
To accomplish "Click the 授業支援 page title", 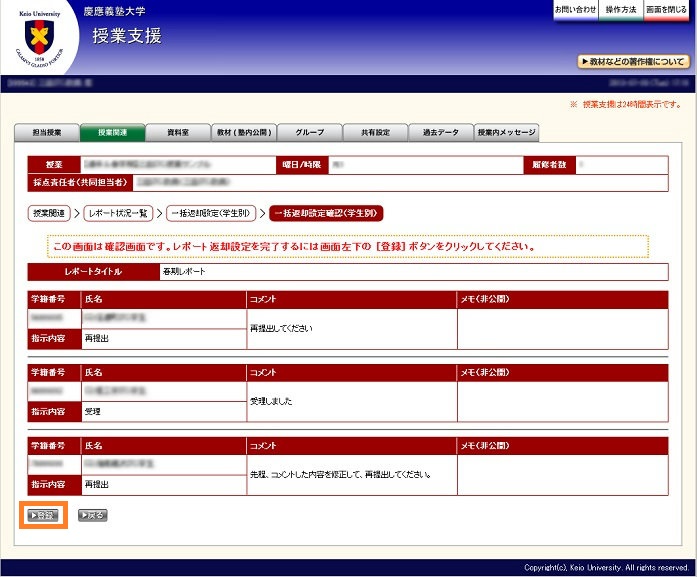I will pyautogui.click(x=126, y=37).
